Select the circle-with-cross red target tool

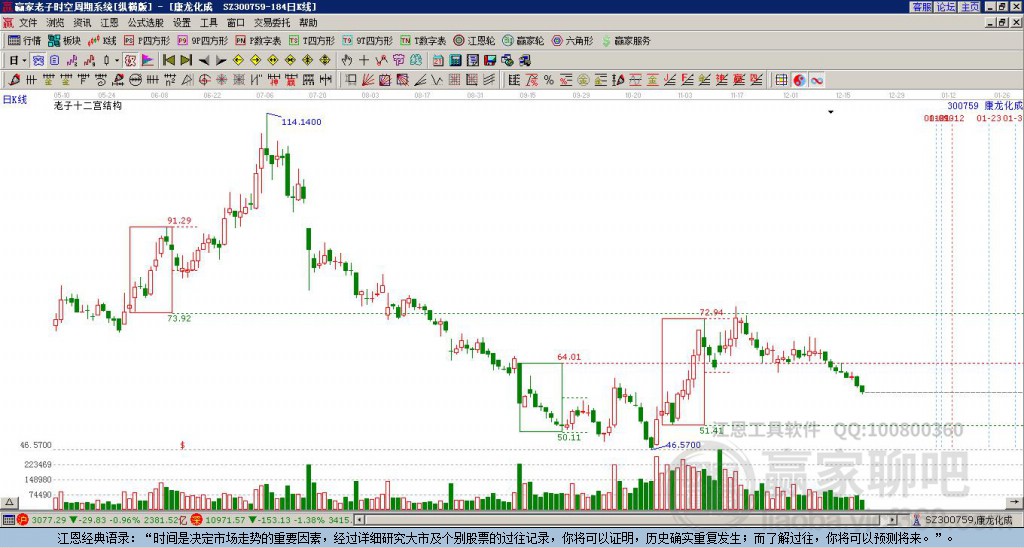coord(204,80)
